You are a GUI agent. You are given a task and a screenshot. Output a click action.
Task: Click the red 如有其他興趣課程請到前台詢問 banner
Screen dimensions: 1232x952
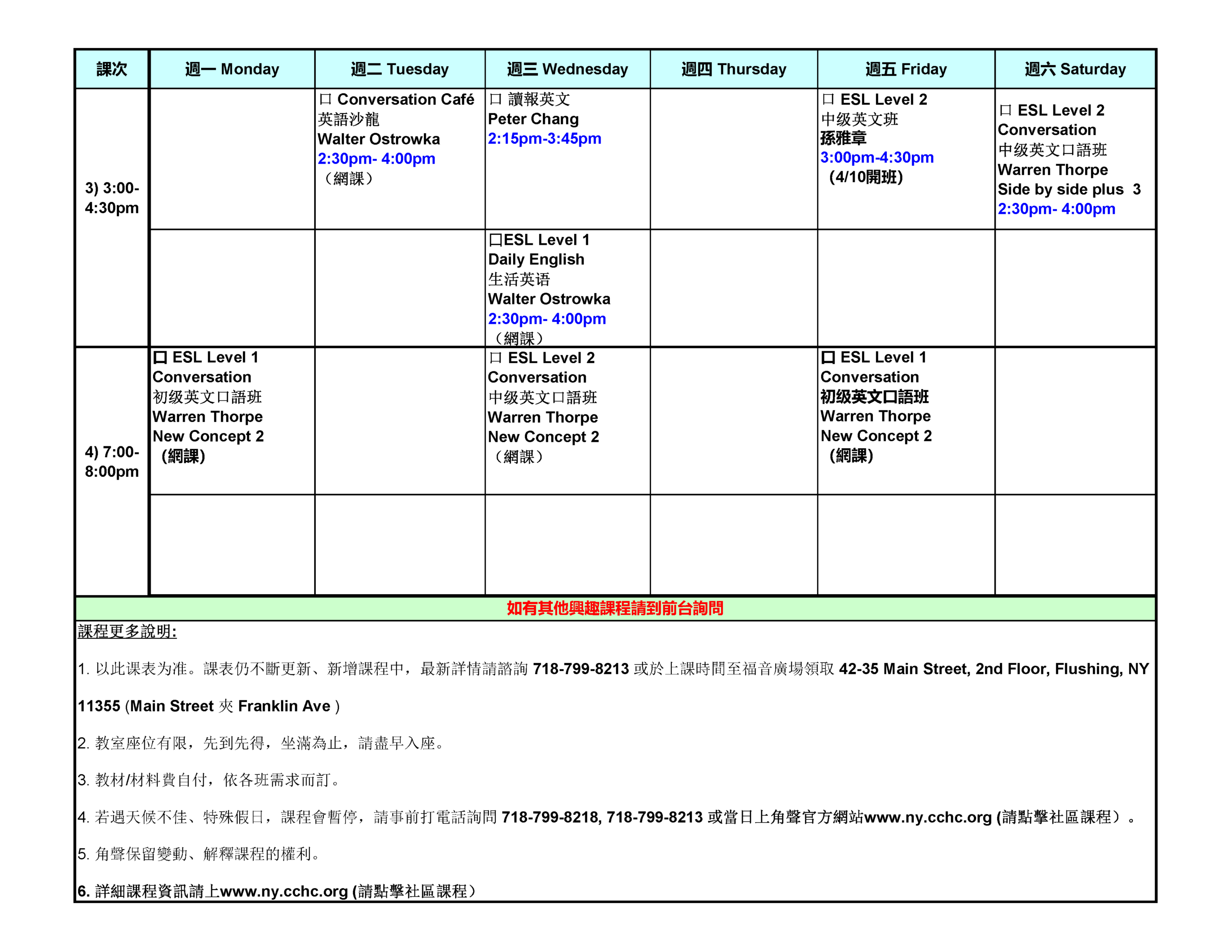(x=615, y=608)
